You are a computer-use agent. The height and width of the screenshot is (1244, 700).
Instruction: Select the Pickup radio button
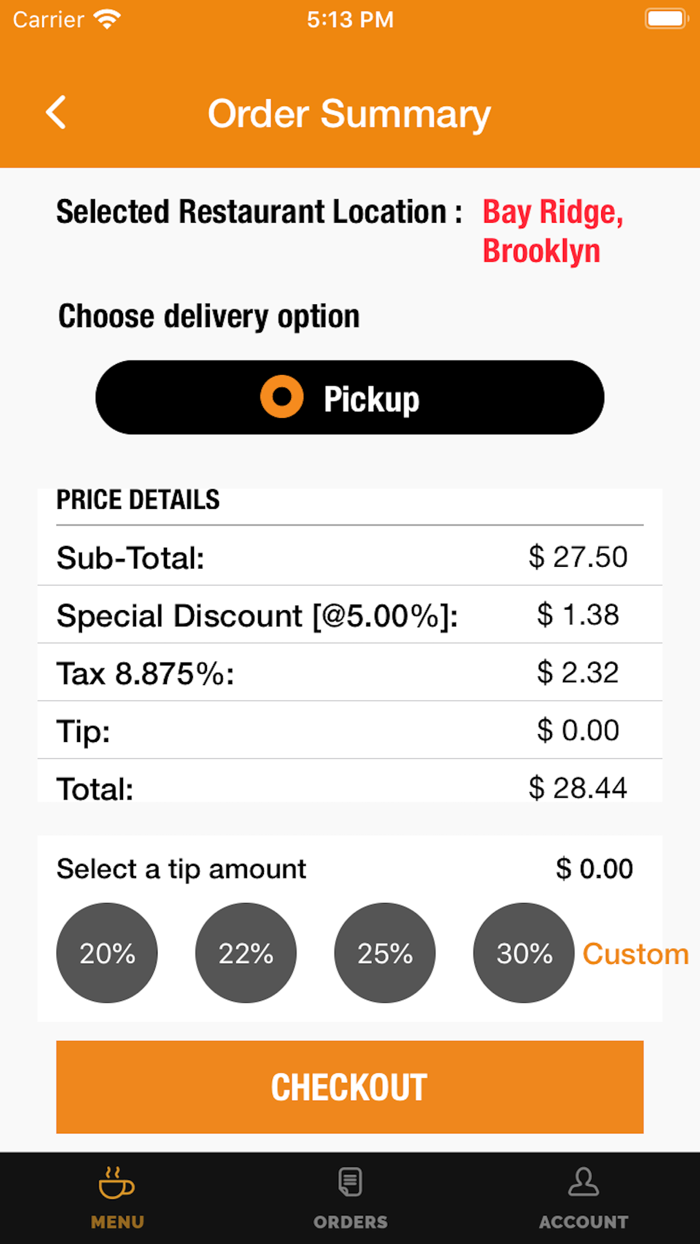click(x=282, y=398)
